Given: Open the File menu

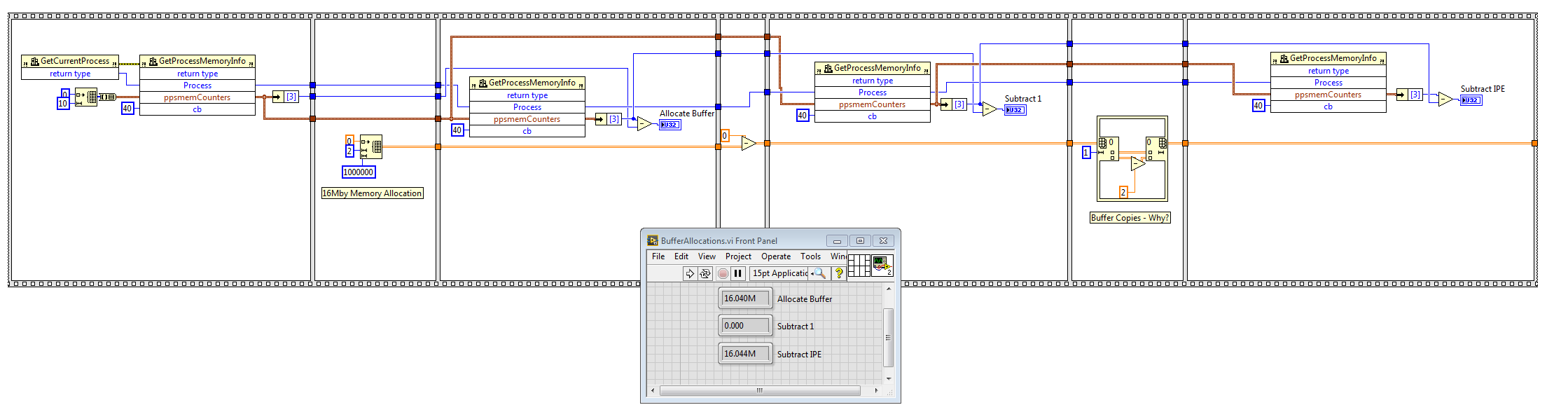Looking at the screenshot, I should coord(658,256).
